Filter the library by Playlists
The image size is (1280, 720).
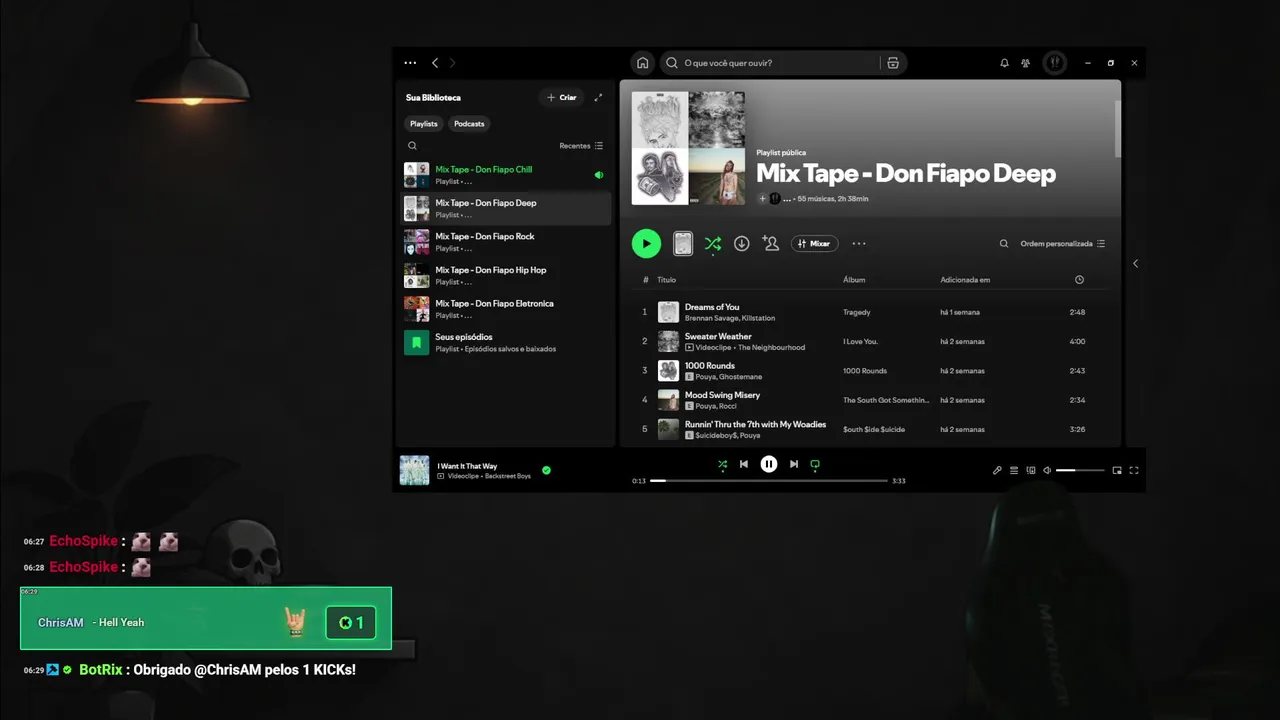pos(424,124)
